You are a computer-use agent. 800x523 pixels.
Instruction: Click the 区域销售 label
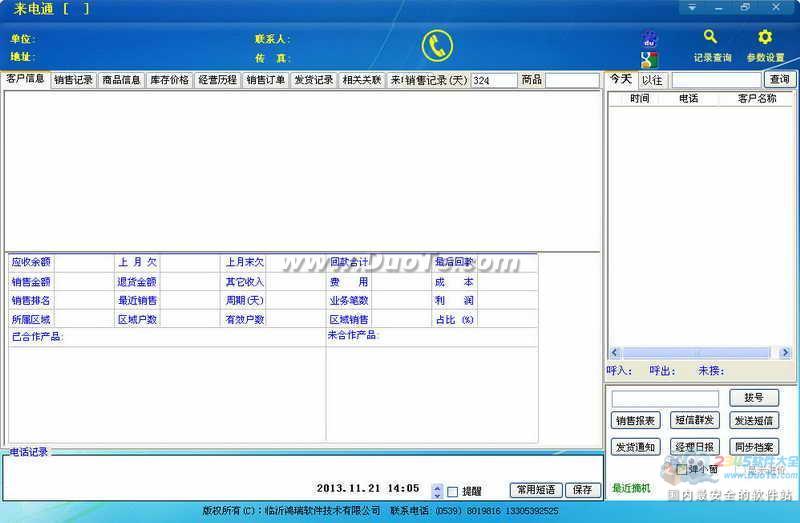coord(349,319)
